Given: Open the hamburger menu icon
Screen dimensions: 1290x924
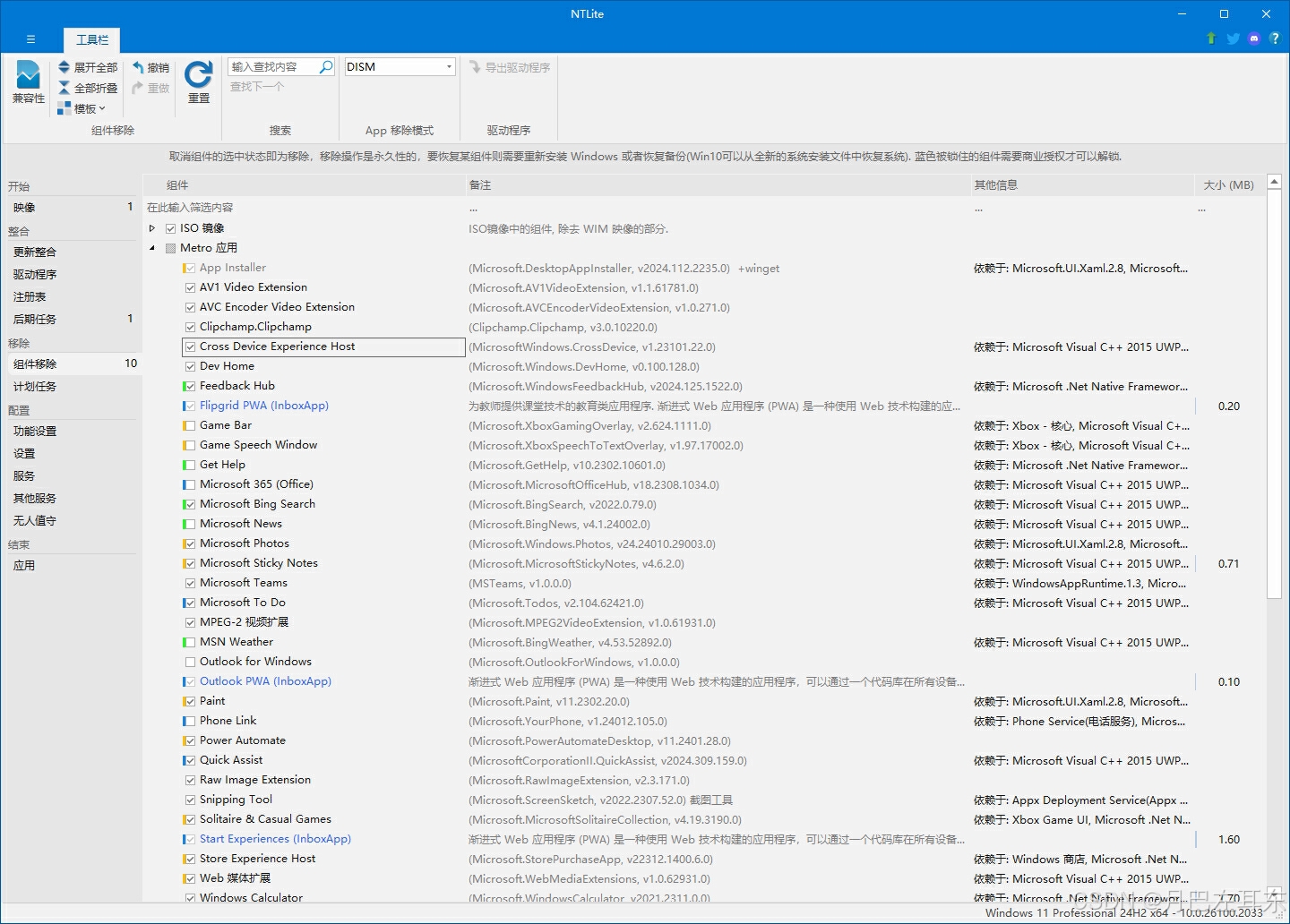Looking at the screenshot, I should (30, 39).
